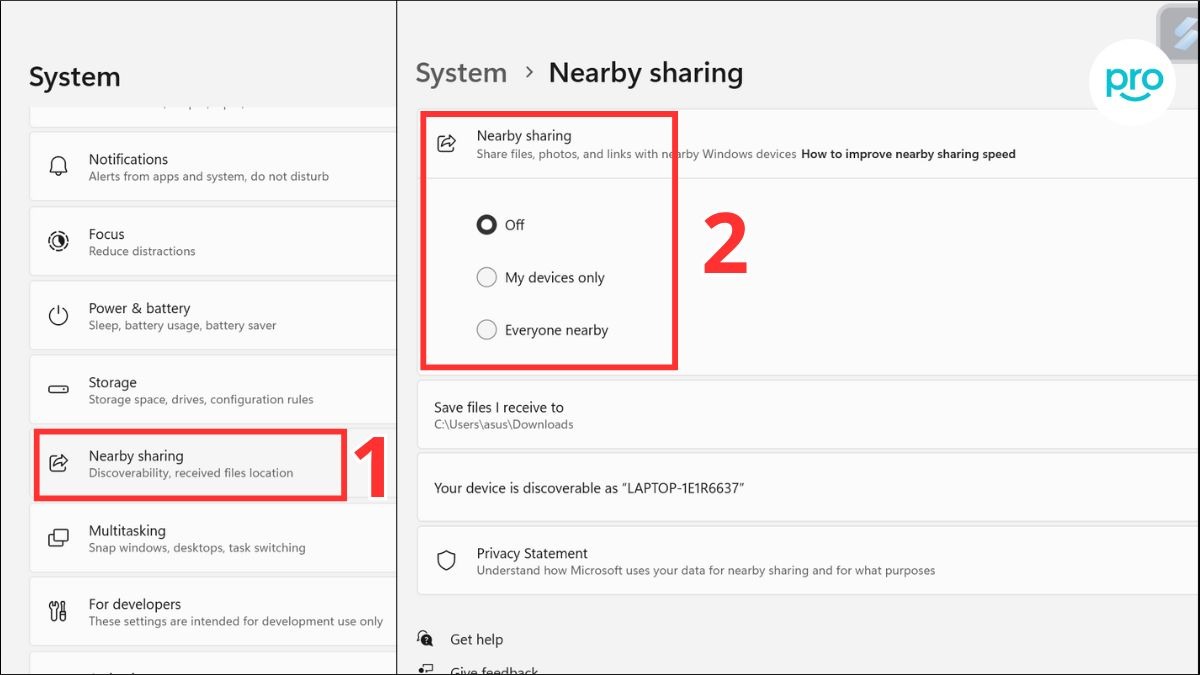Open Power & battery settings
1200x675 pixels.
213,316
